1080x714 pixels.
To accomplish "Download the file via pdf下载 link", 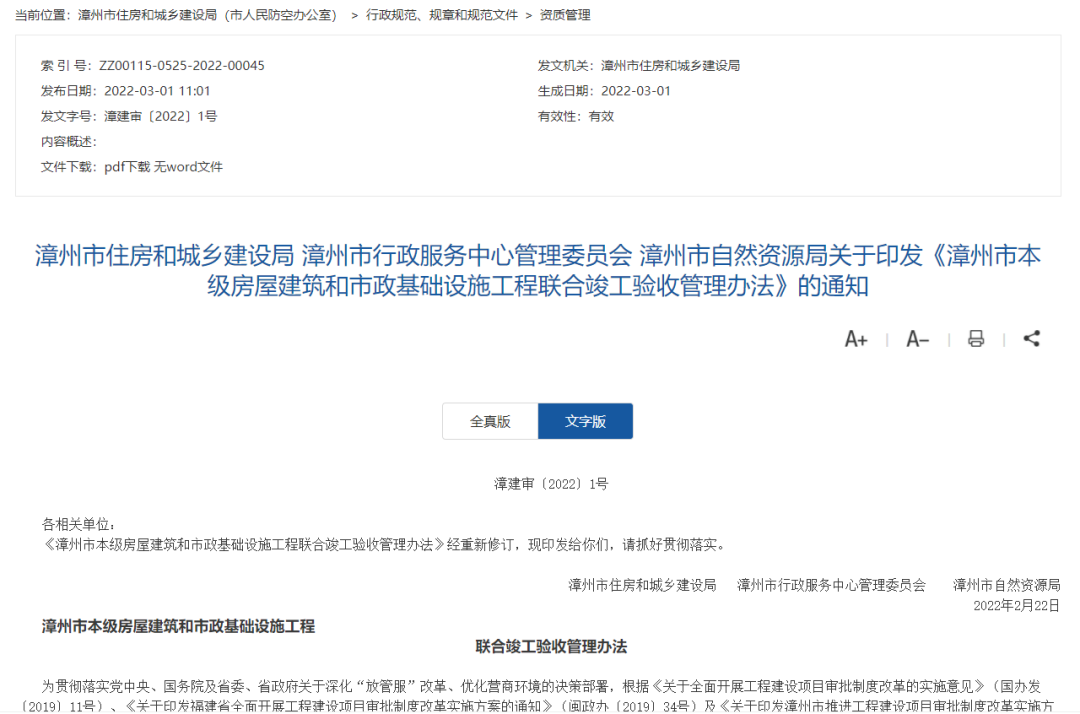I will pos(127,167).
